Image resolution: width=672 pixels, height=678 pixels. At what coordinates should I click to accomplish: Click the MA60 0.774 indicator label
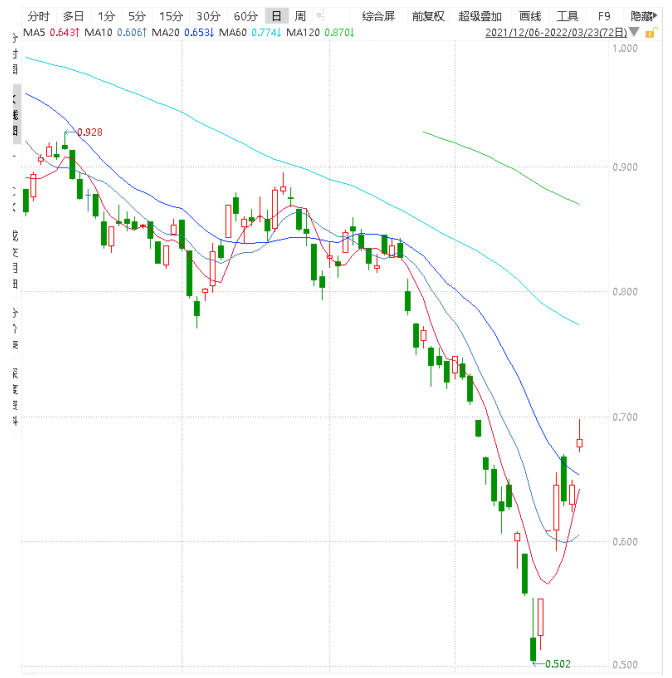(x=250, y=32)
